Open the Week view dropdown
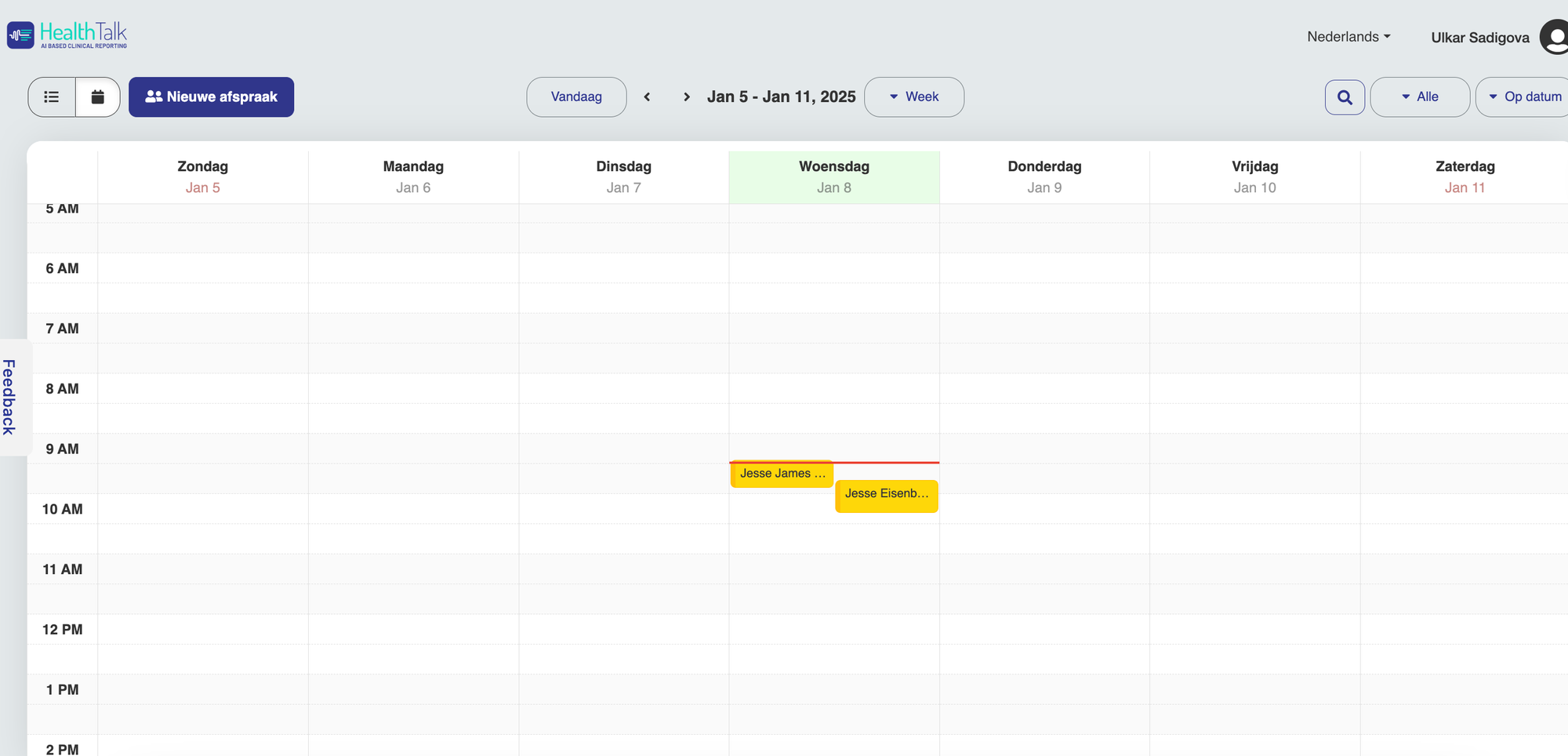1568x756 pixels. pyautogui.click(x=914, y=97)
